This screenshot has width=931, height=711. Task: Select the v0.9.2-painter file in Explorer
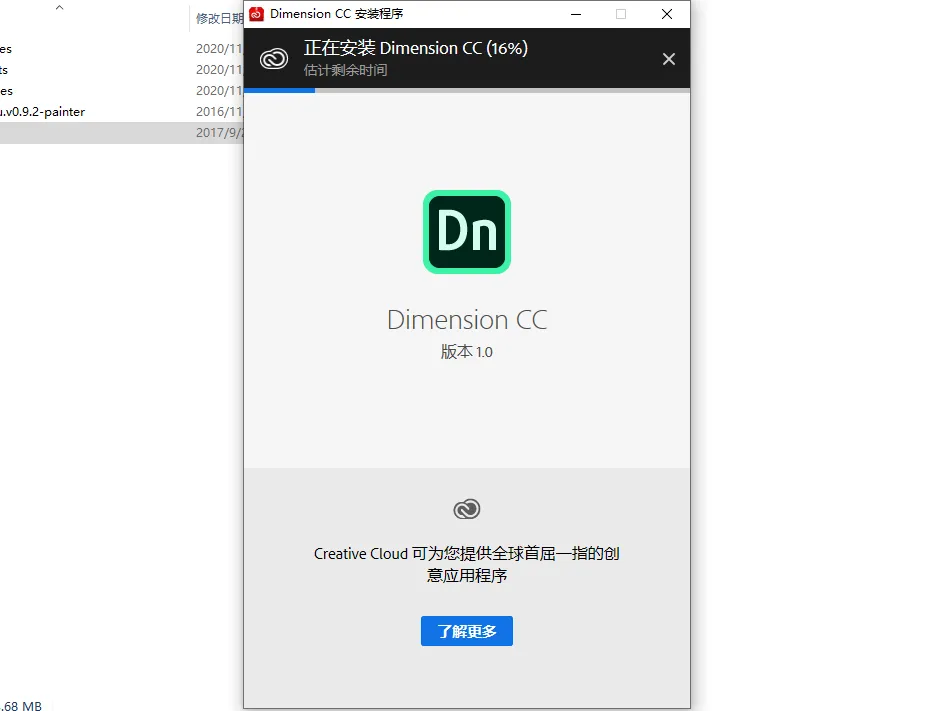(x=42, y=112)
